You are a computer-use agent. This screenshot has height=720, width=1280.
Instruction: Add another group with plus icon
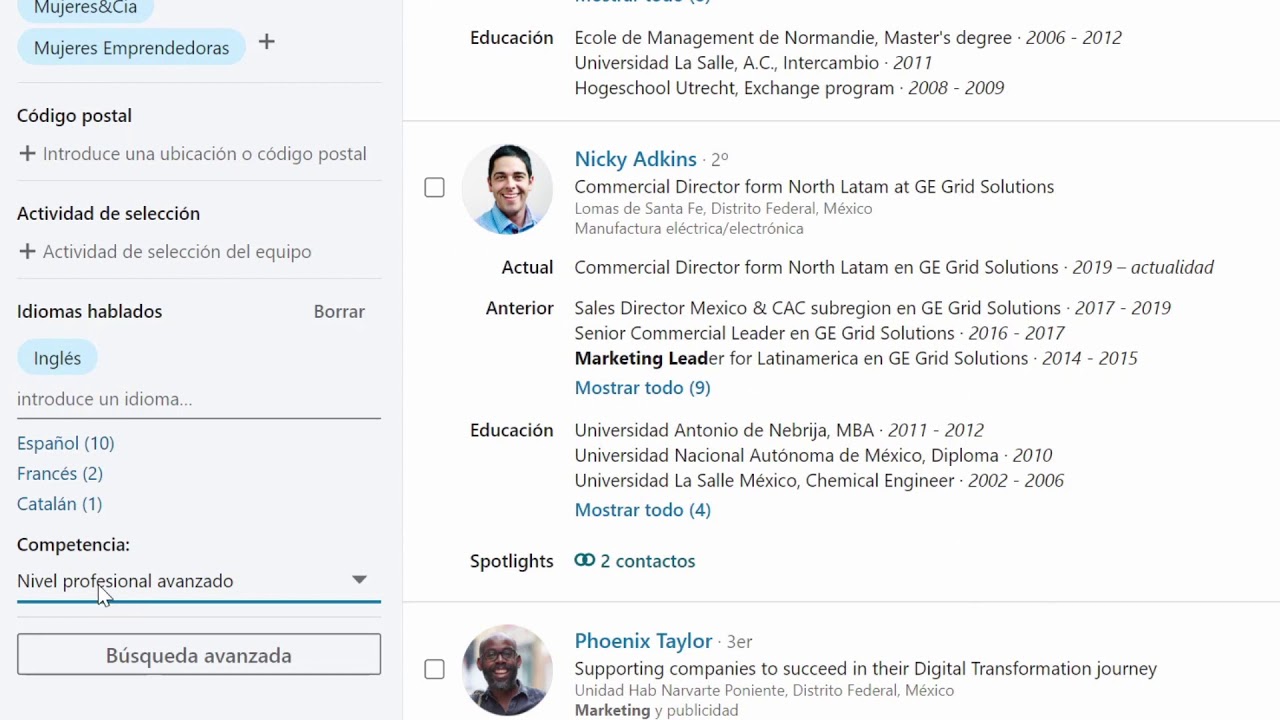[x=266, y=42]
